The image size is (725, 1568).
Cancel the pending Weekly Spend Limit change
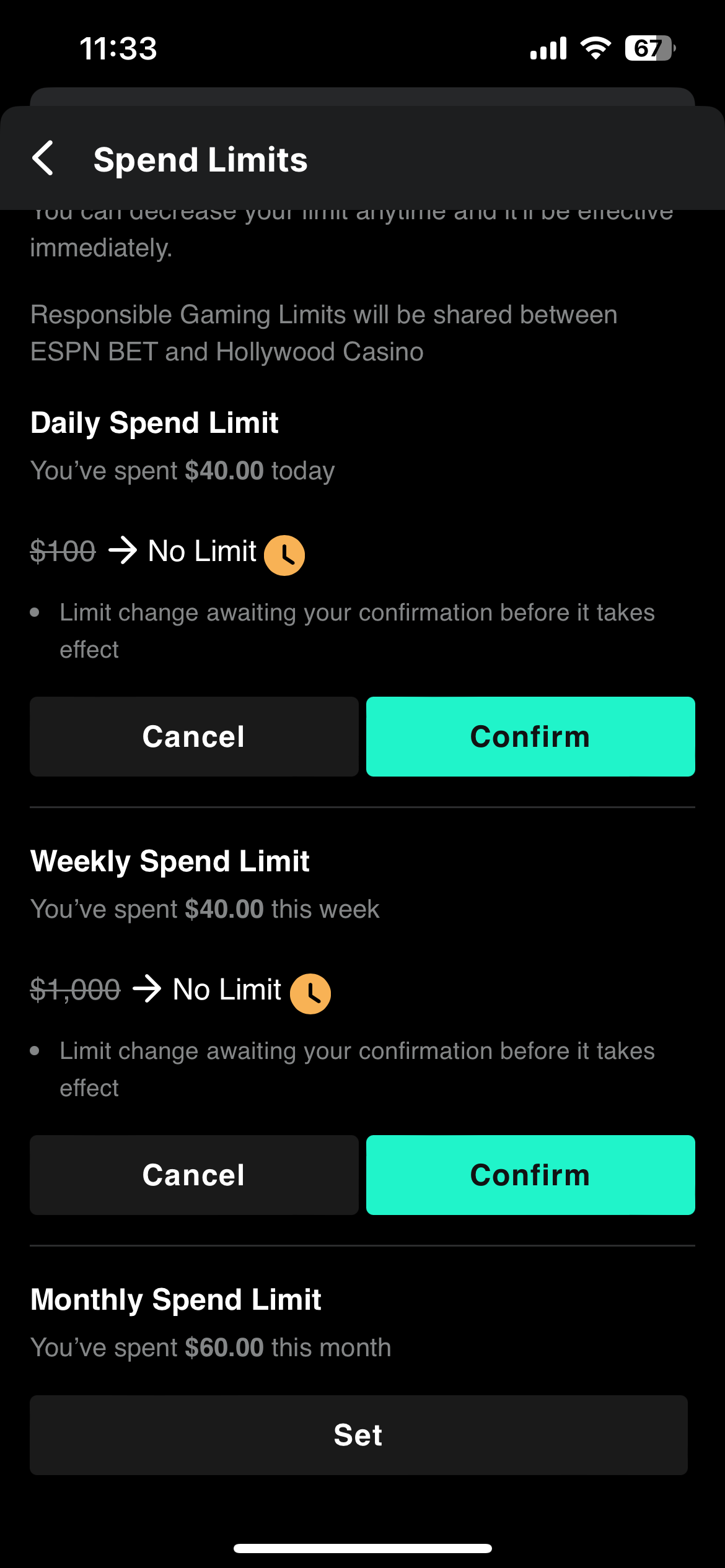tap(194, 1175)
